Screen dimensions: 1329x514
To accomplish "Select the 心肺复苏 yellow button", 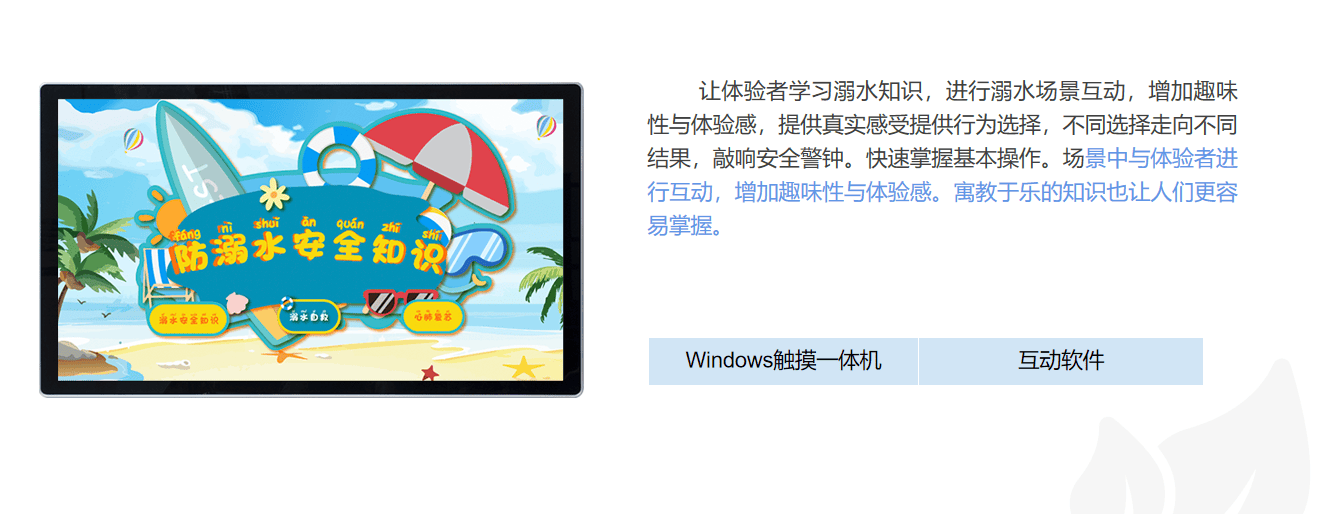I will [433, 316].
